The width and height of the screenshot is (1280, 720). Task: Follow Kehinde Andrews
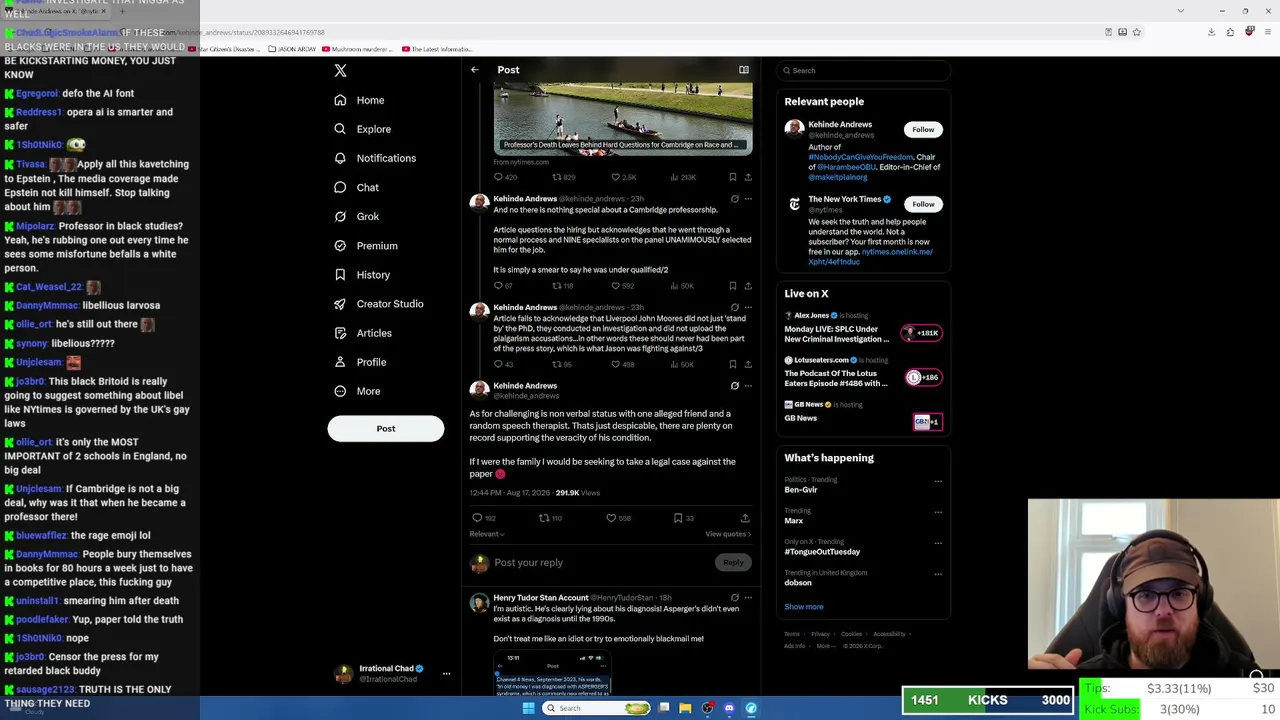pyautogui.click(x=923, y=129)
